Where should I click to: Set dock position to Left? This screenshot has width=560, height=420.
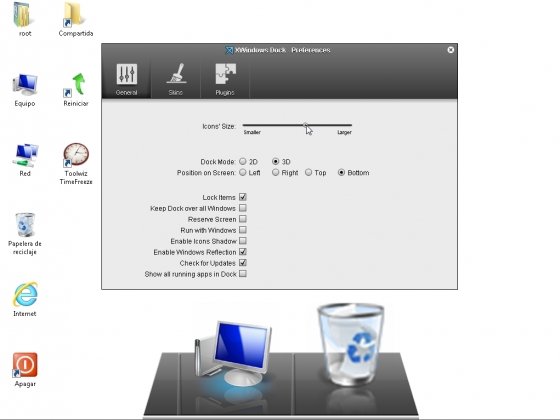coord(243,172)
